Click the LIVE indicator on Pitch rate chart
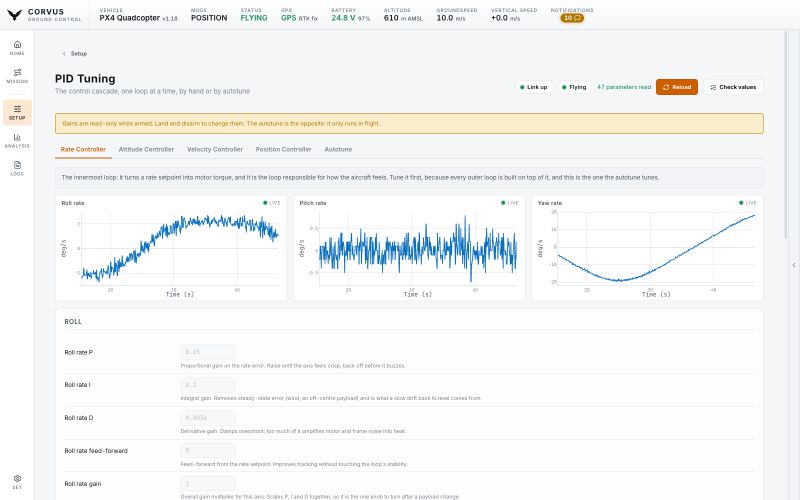Viewport: 800px width, 500px height. click(x=510, y=203)
